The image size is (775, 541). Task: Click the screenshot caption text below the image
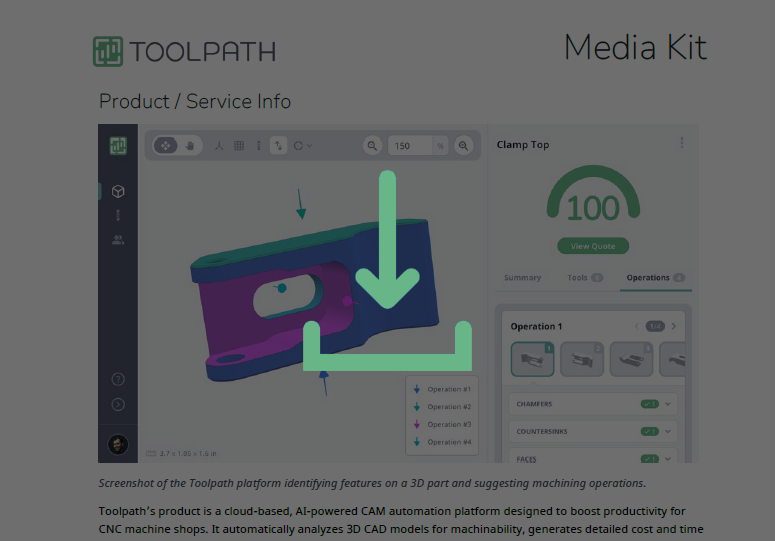372,483
